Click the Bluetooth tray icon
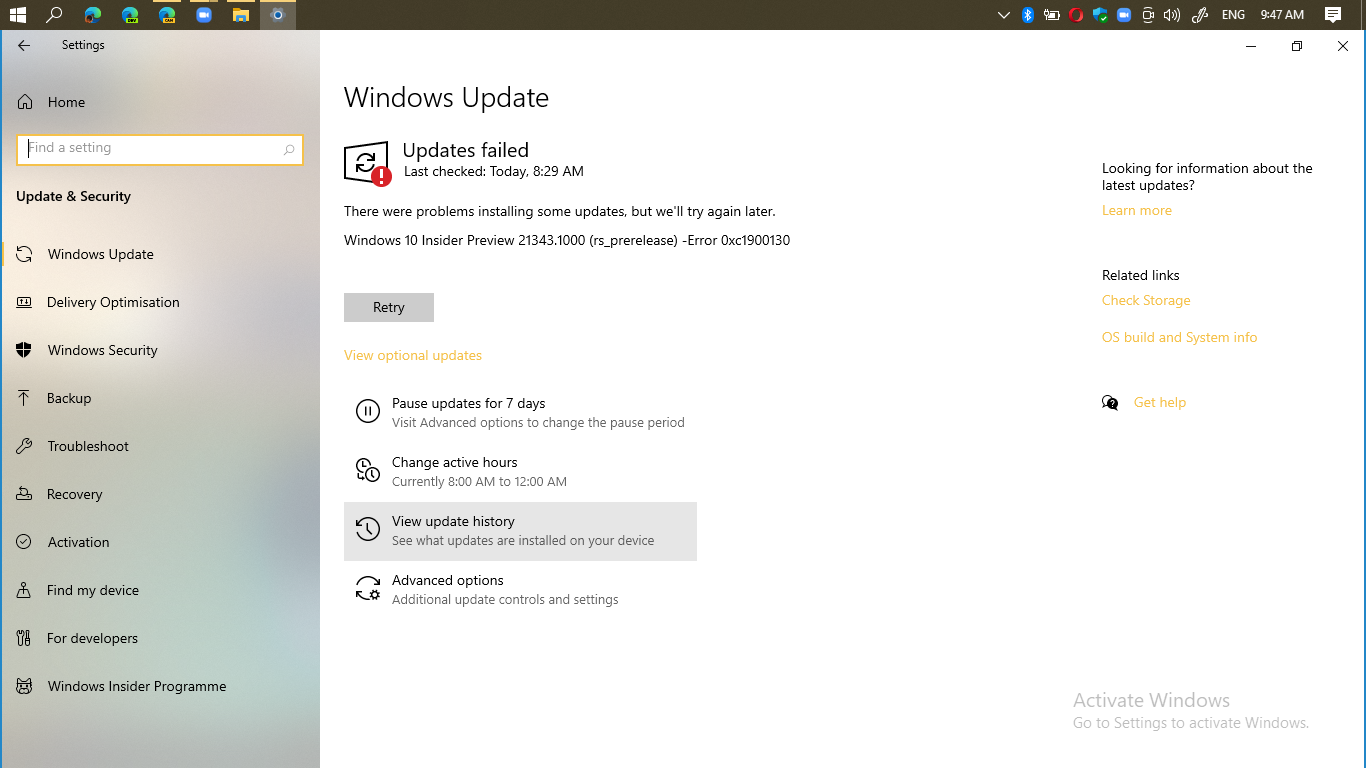This screenshot has height=768, width=1366. point(1028,15)
